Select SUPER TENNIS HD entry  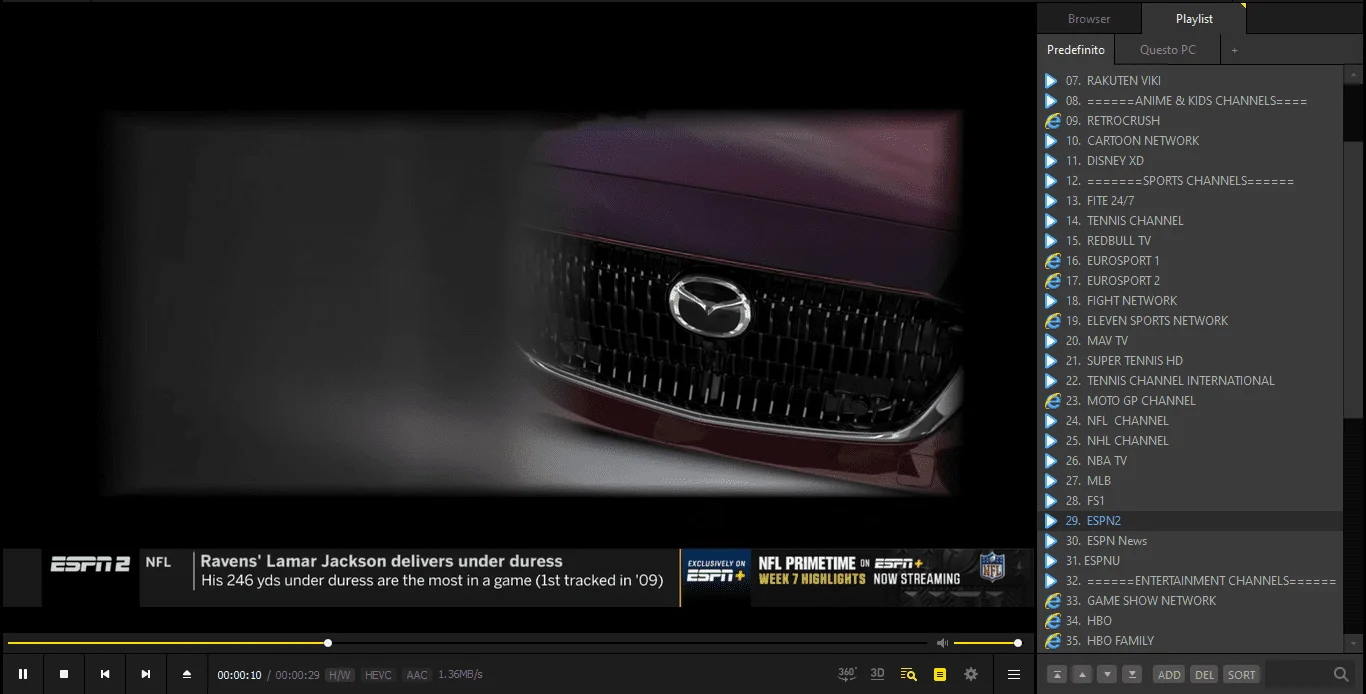(1192, 361)
